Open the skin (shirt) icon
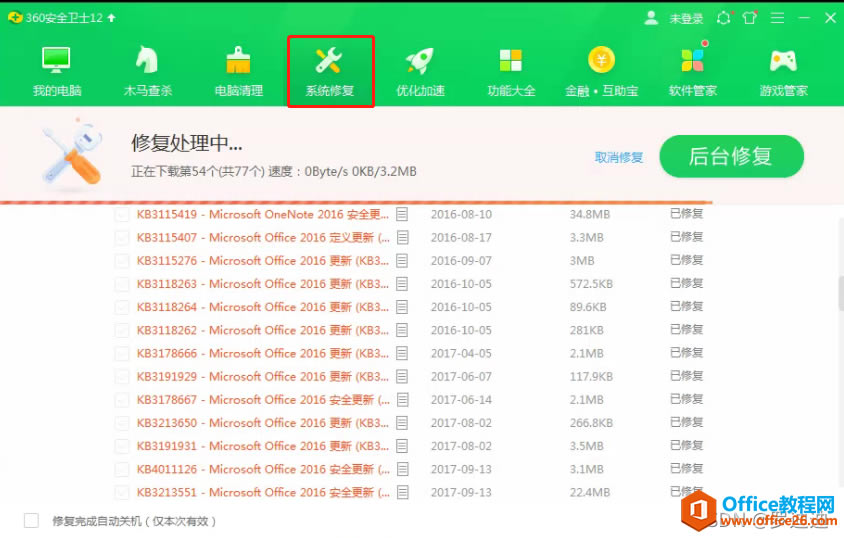 coord(749,18)
